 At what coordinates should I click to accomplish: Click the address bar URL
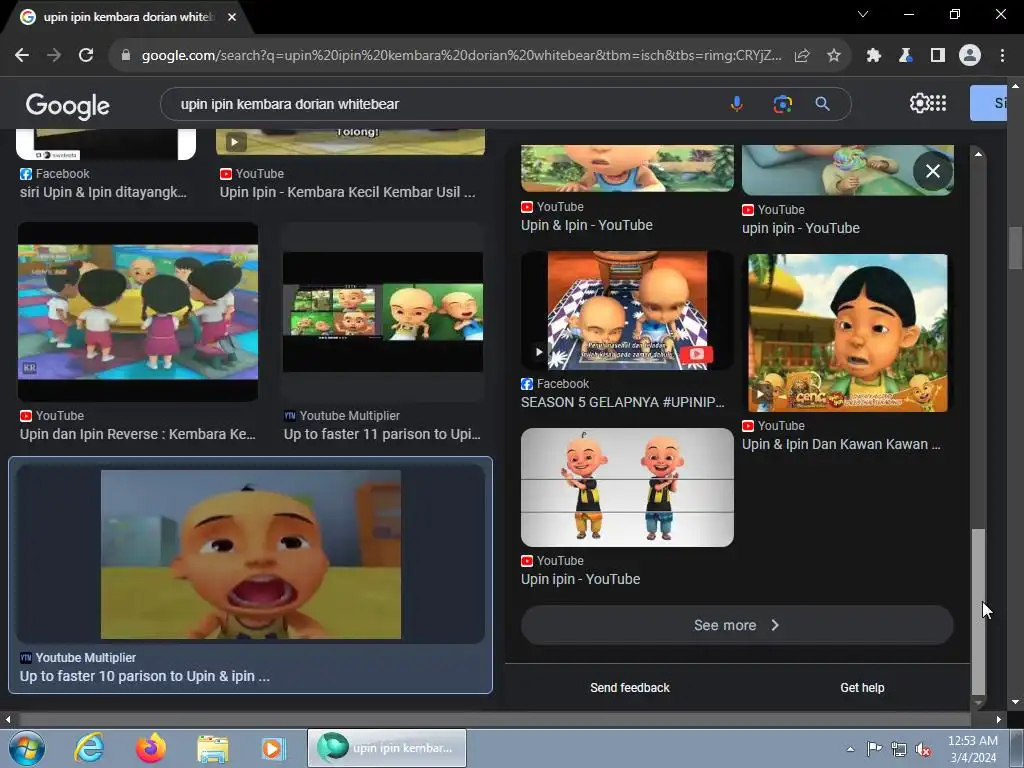click(461, 56)
